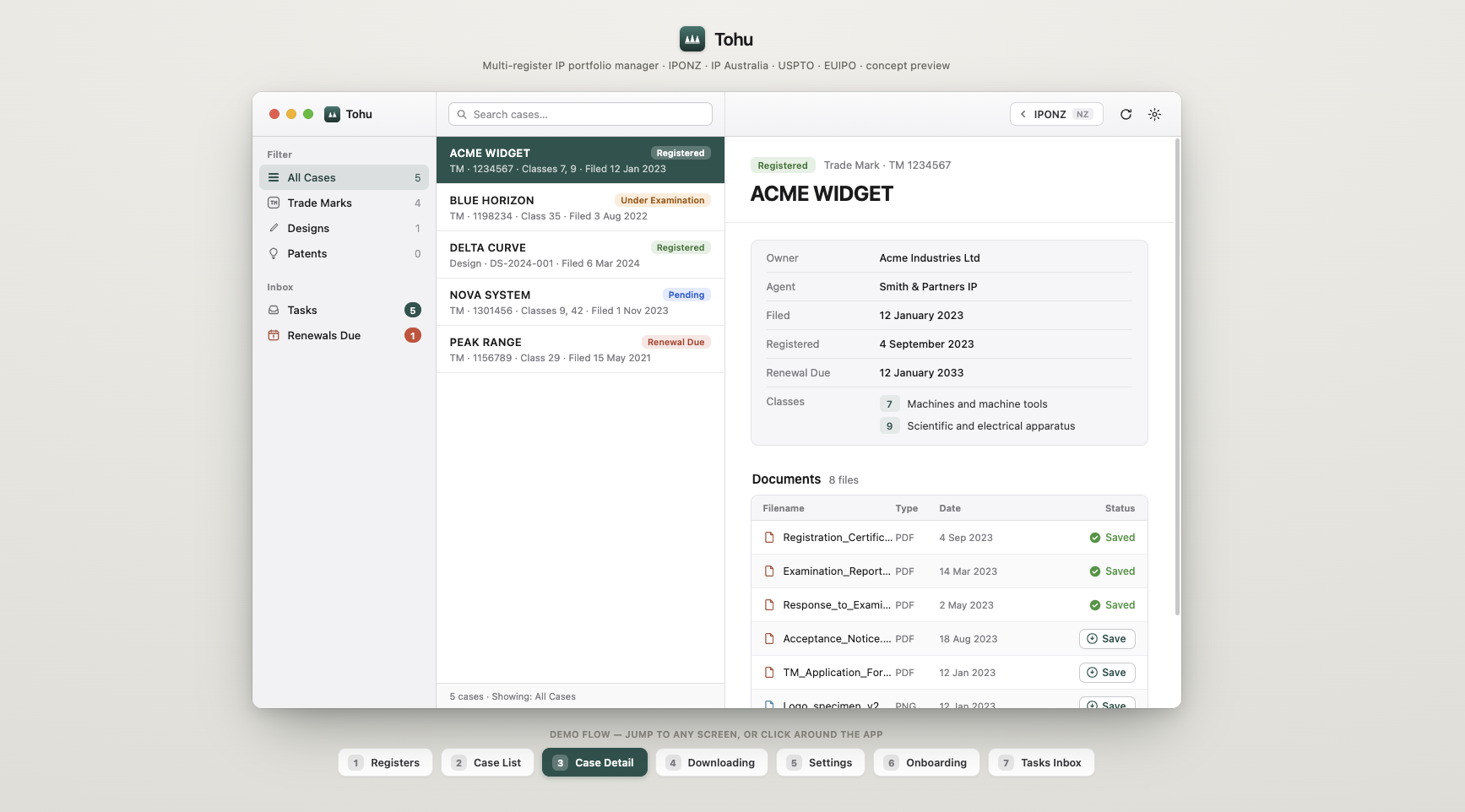Click file icon for TM_Application_For...
This screenshot has height=812, width=1465.
point(769,673)
